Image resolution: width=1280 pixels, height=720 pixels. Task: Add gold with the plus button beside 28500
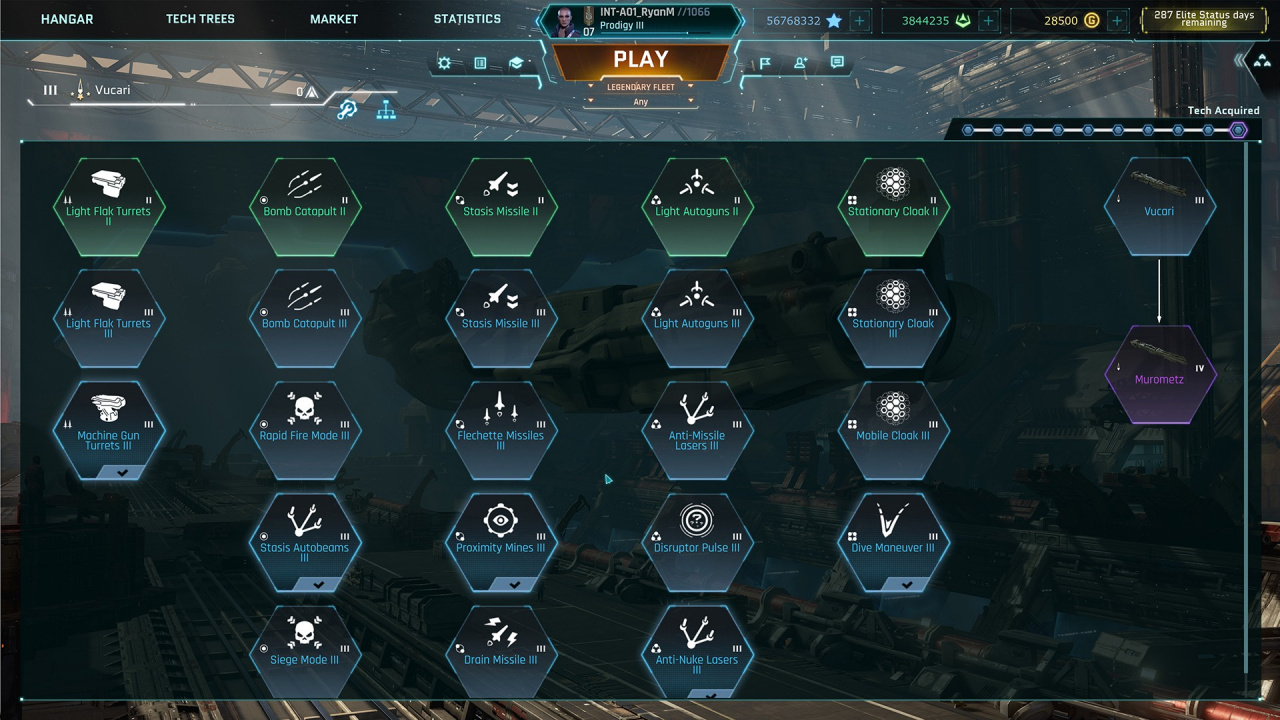click(x=1117, y=20)
